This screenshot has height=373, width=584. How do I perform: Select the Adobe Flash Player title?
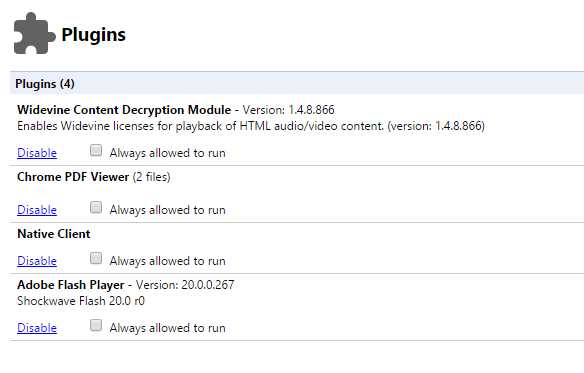(71, 285)
